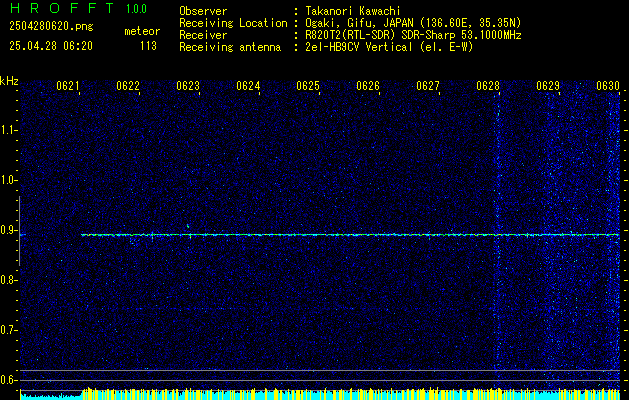Click the 0.8 kHz axis label
This screenshot has height=400, width=629.
click(8, 280)
